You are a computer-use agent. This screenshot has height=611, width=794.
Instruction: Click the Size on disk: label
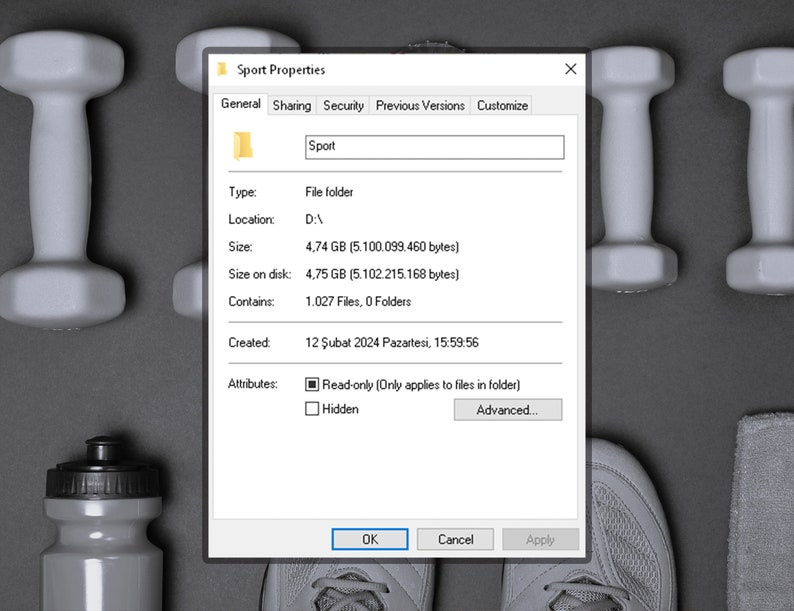(260, 274)
